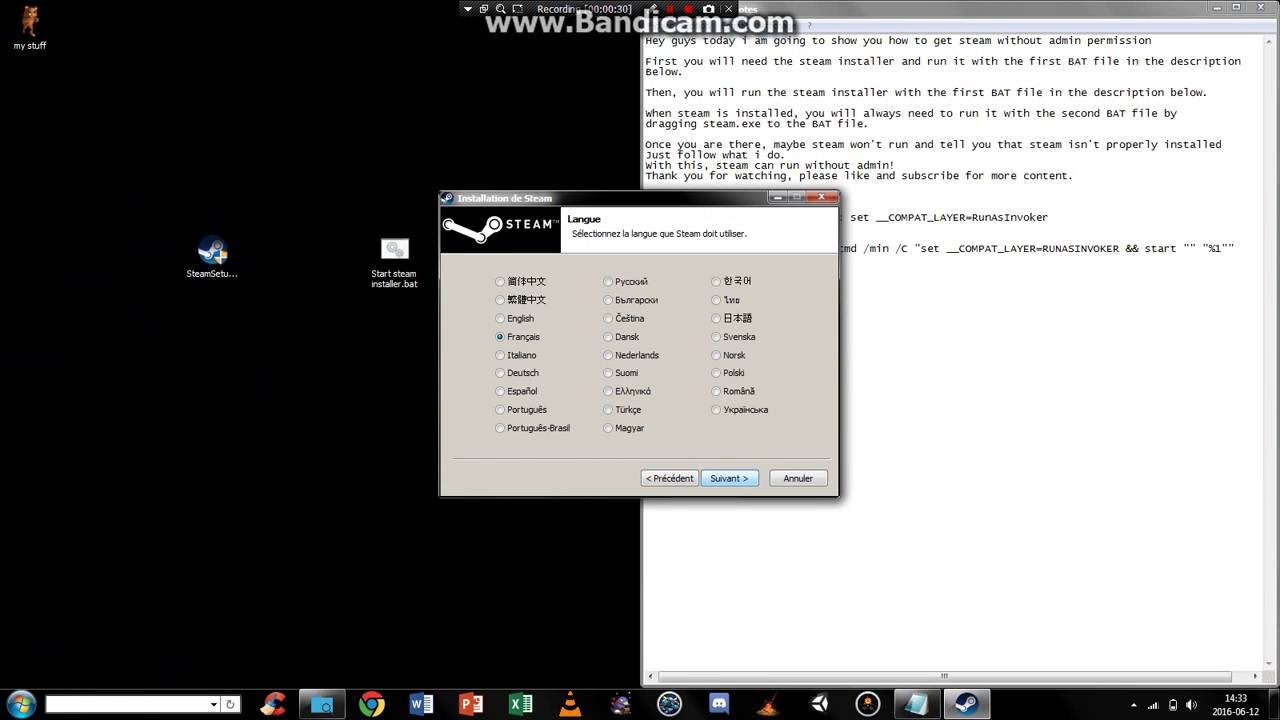
Task: Open Microsoft Word from the taskbar
Action: [421, 704]
